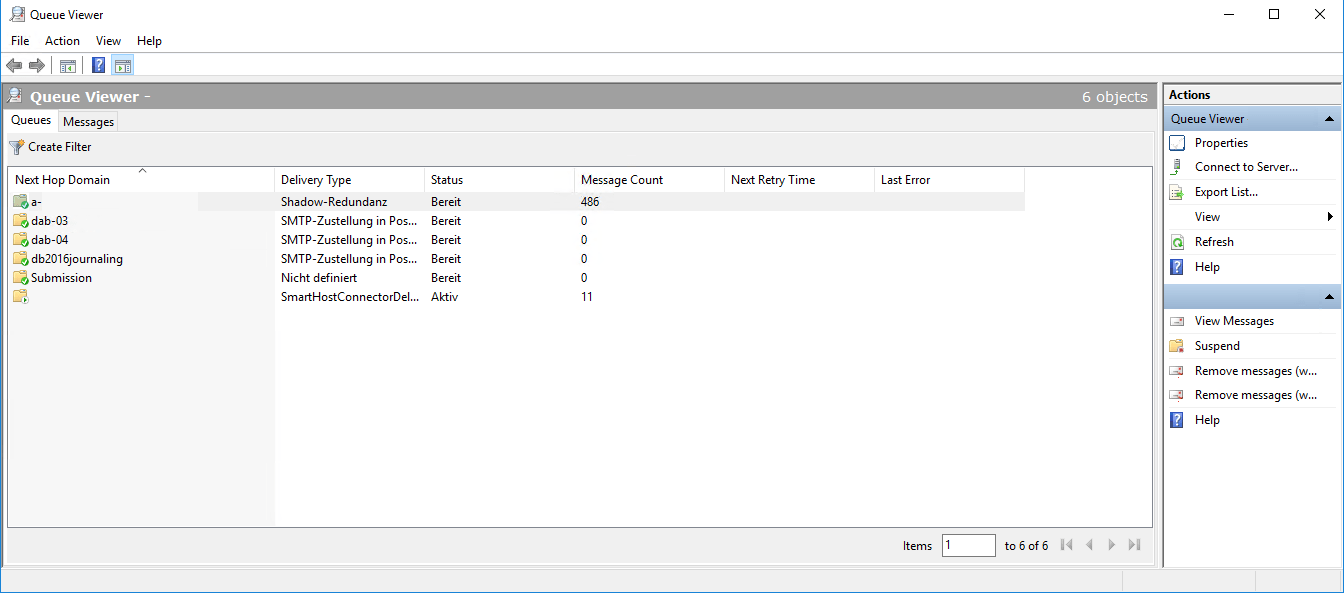Click the Create Filter funnel icon
1344x593 pixels.
[16, 147]
